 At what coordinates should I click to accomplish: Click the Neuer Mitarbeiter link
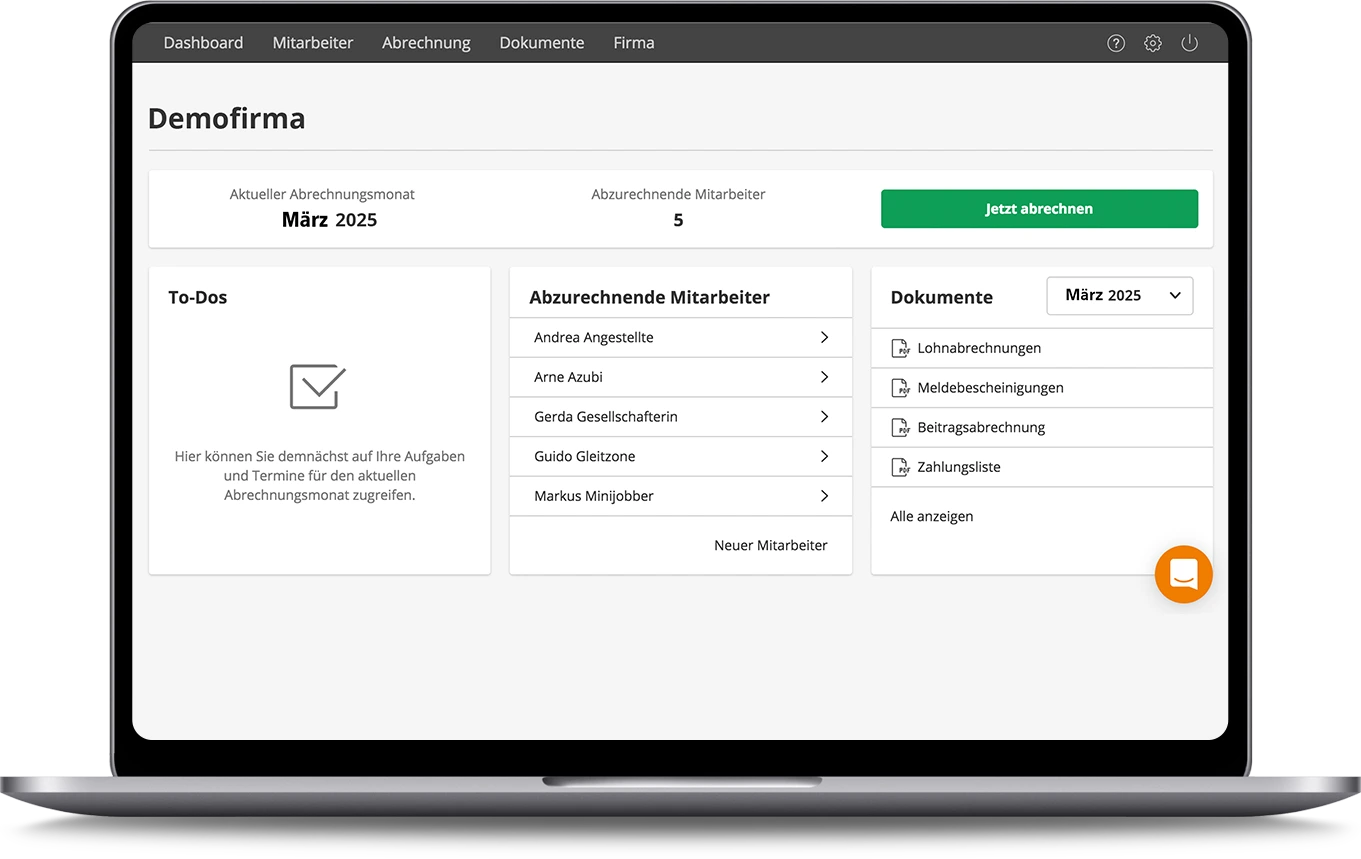click(770, 545)
